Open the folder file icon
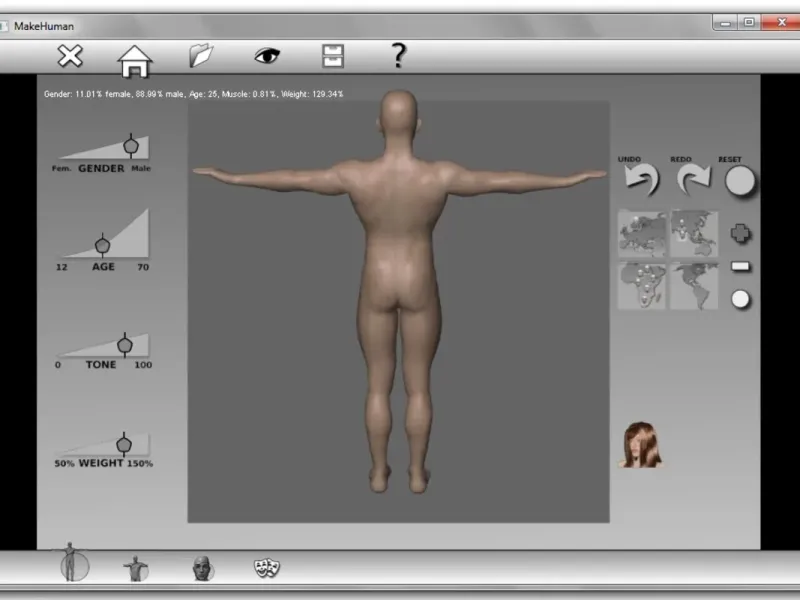 [201, 55]
